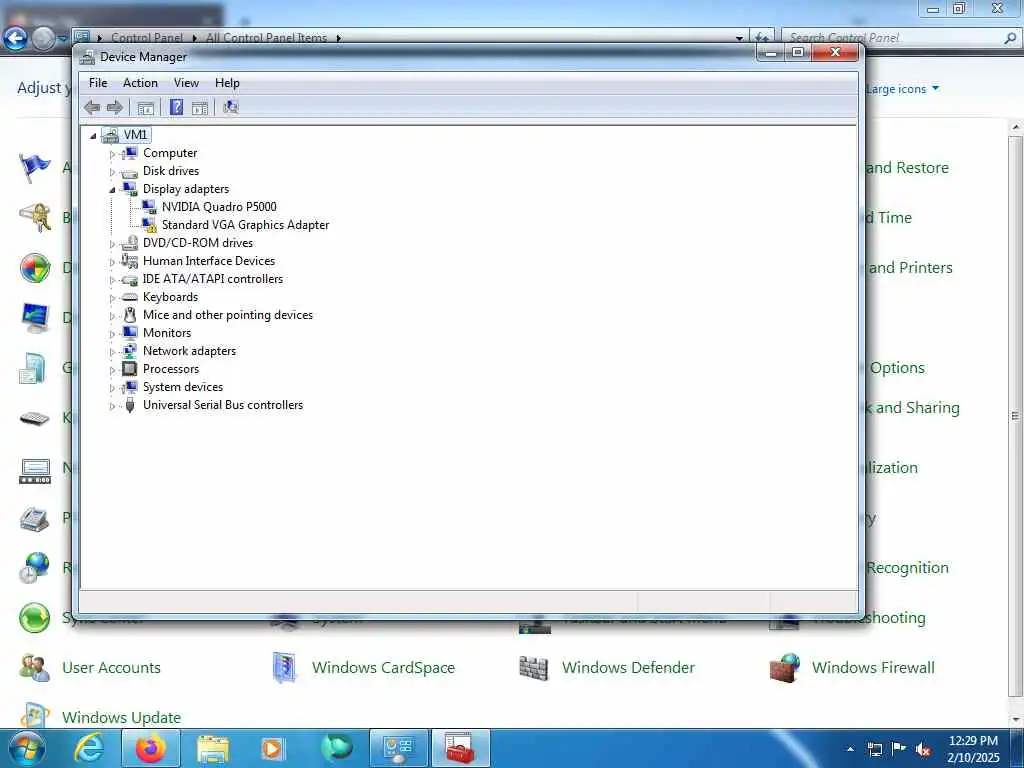Select the VM1 computer root node
This screenshot has width=1024, height=768.
135,135
